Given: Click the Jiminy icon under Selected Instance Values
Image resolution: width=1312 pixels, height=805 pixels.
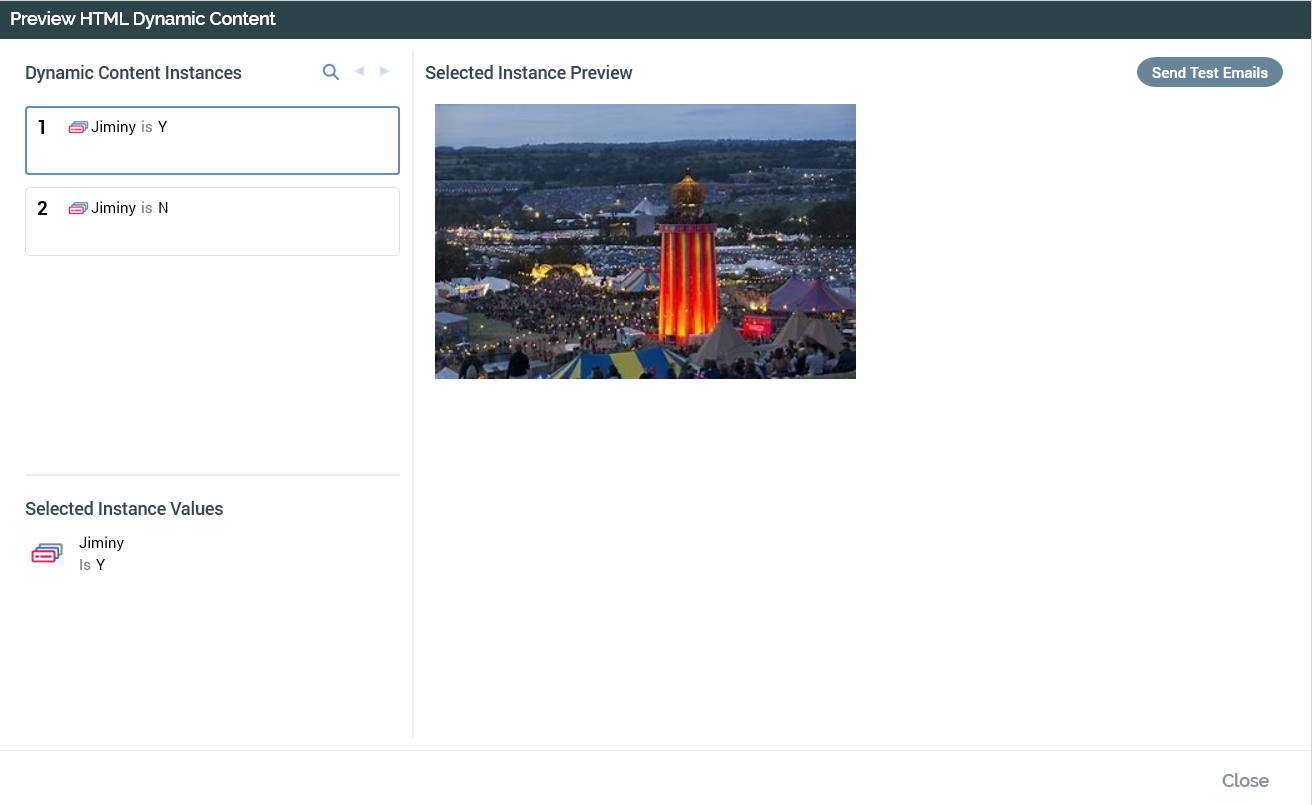Looking at the screenshot, I should pyautogui.click(x=47, y=553).
